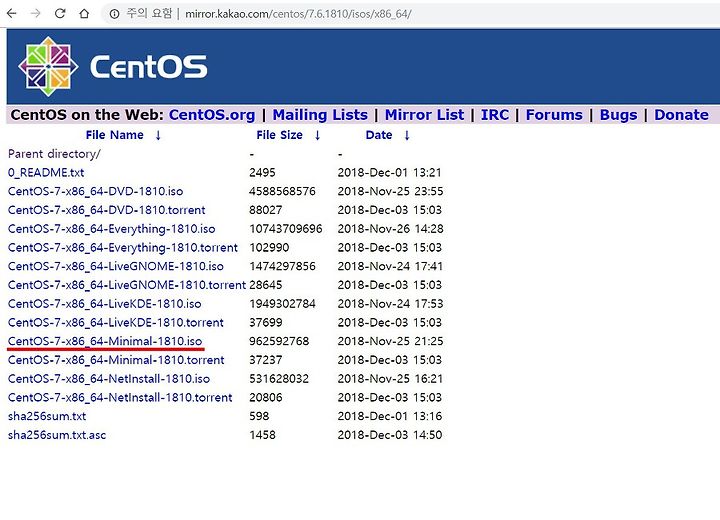Click date 2018-Dec-01 13:21
Image resolution: width=720 pixels, height=520 pixels.
389,173
